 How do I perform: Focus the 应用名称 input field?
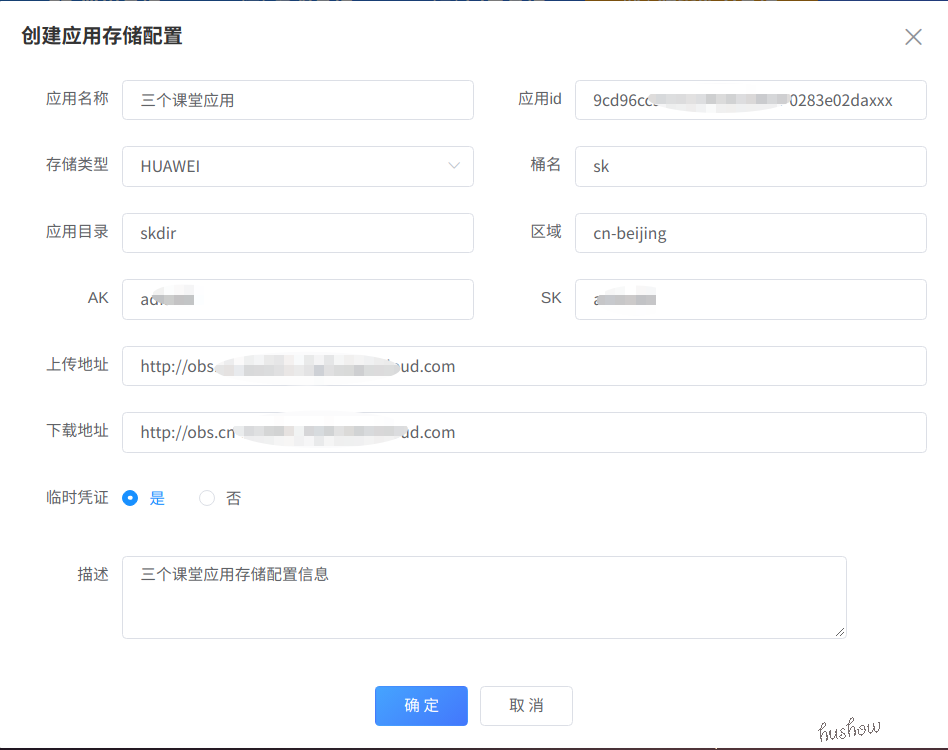point(297,100)
